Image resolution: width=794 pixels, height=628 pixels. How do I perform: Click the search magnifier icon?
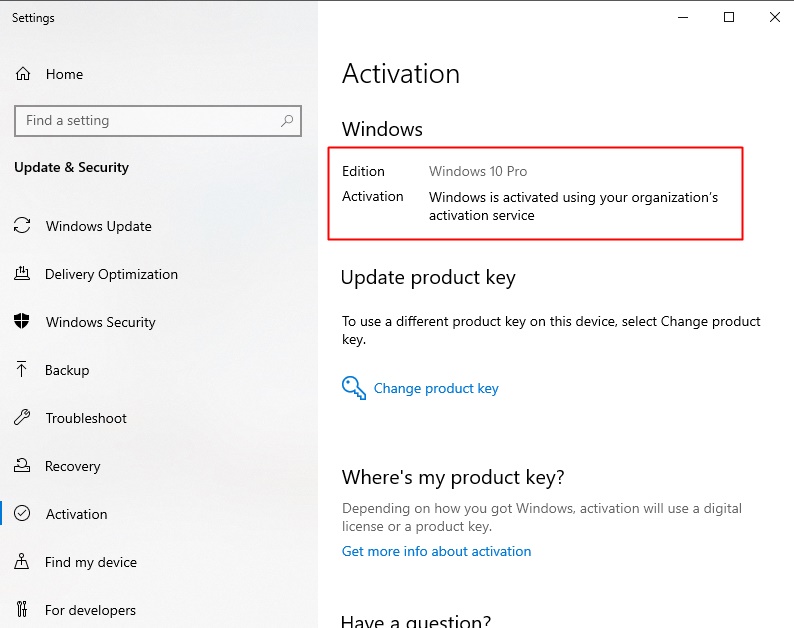(287, 121)
